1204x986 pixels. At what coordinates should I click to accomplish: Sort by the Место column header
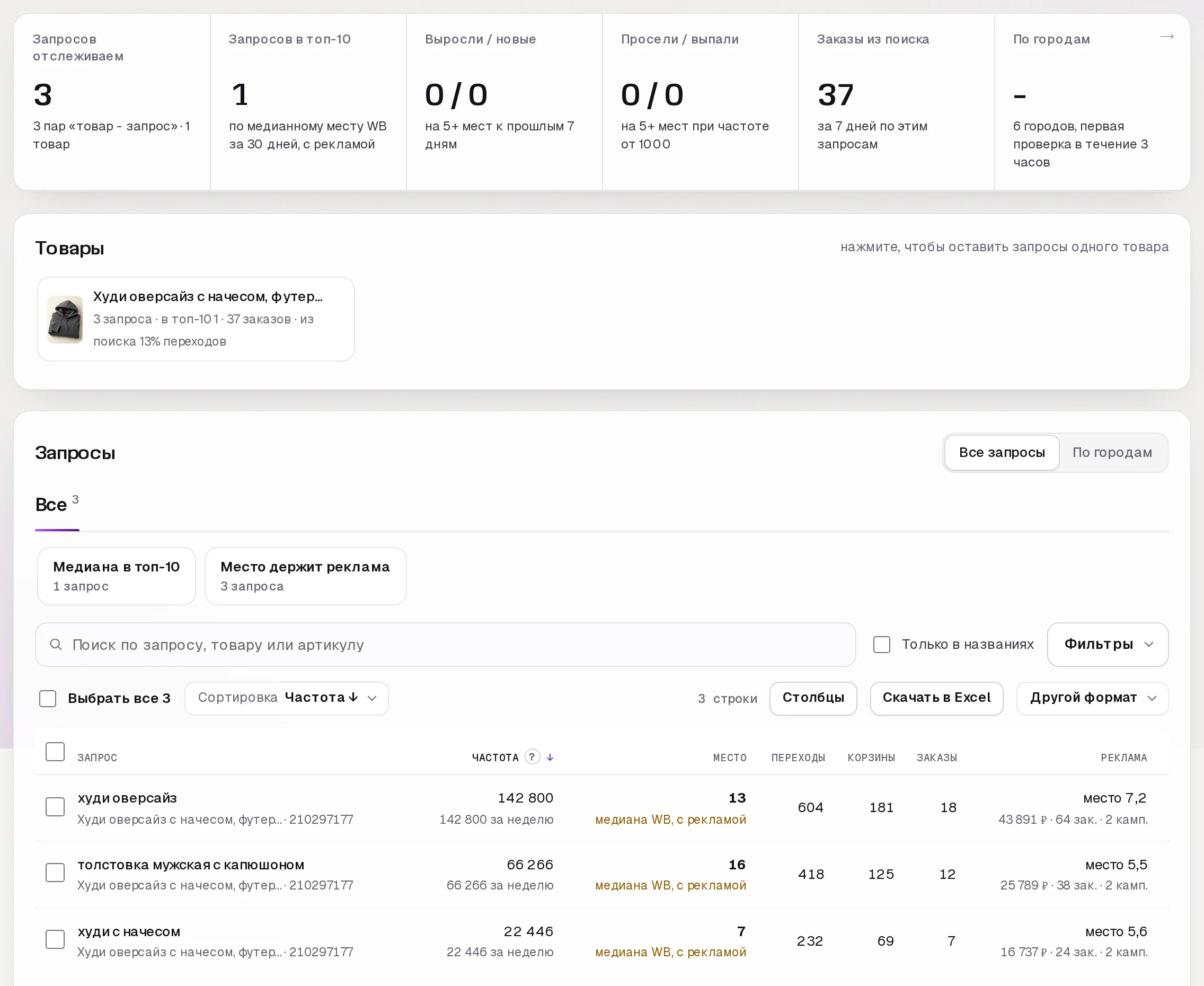(729, 757)
